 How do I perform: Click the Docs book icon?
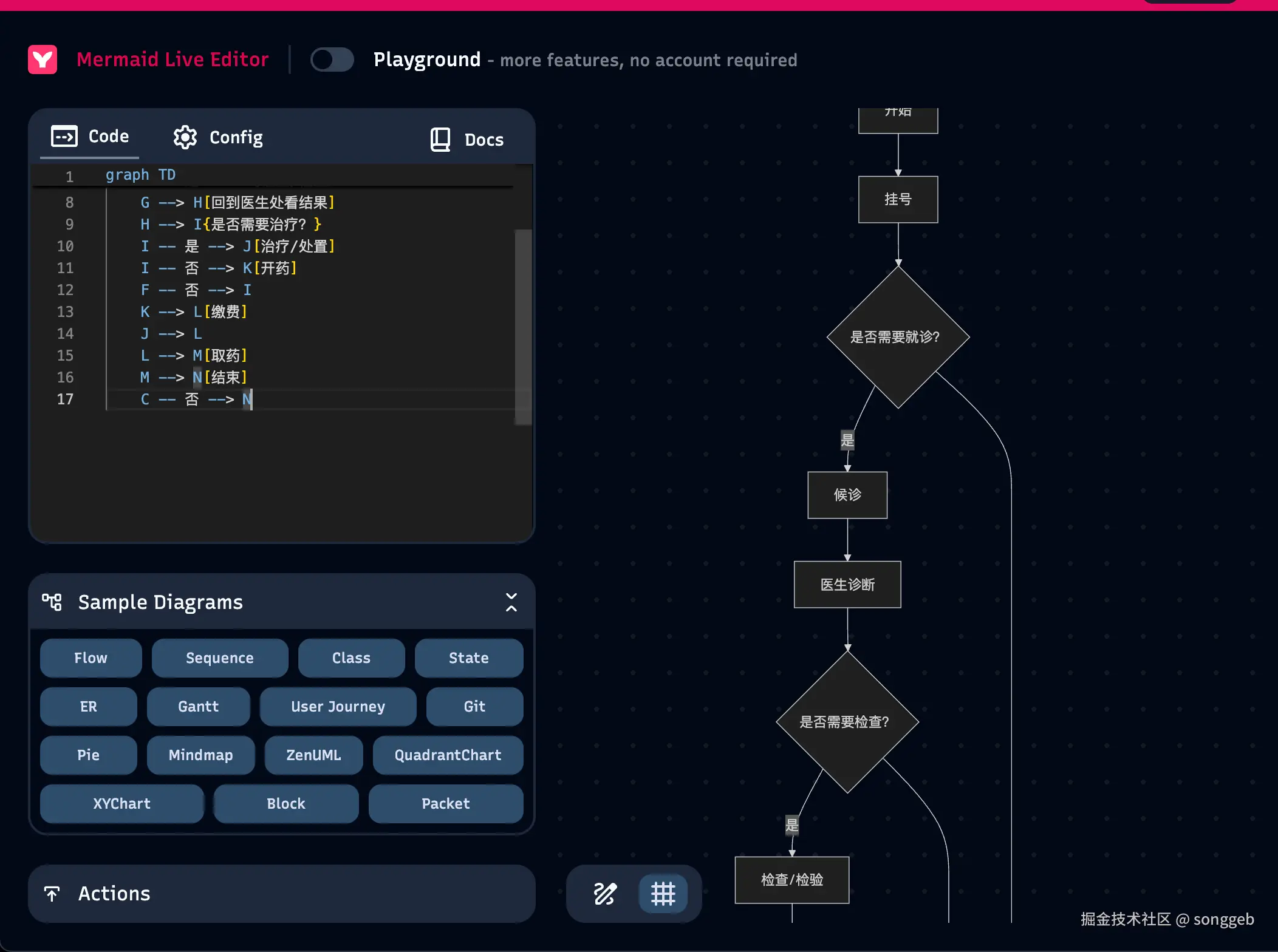pyautogui.click(x=440, y=140)
